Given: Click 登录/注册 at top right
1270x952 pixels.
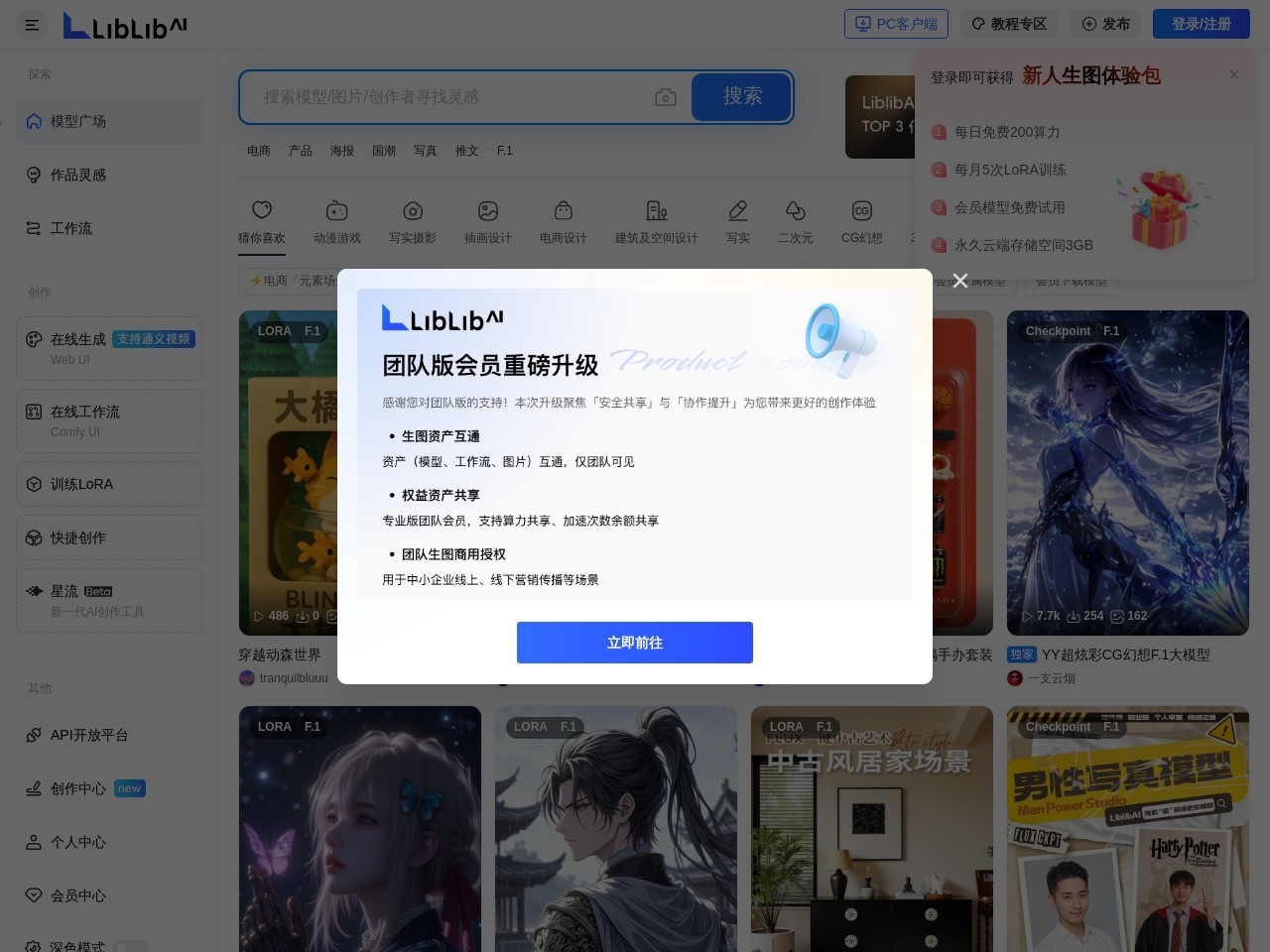Looking at the screenshot, I should click(1201, 24).
